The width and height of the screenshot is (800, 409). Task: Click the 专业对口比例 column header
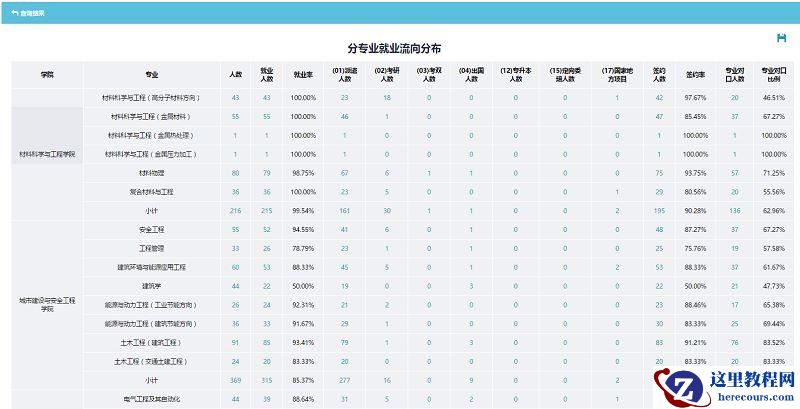tap(774, 74)
